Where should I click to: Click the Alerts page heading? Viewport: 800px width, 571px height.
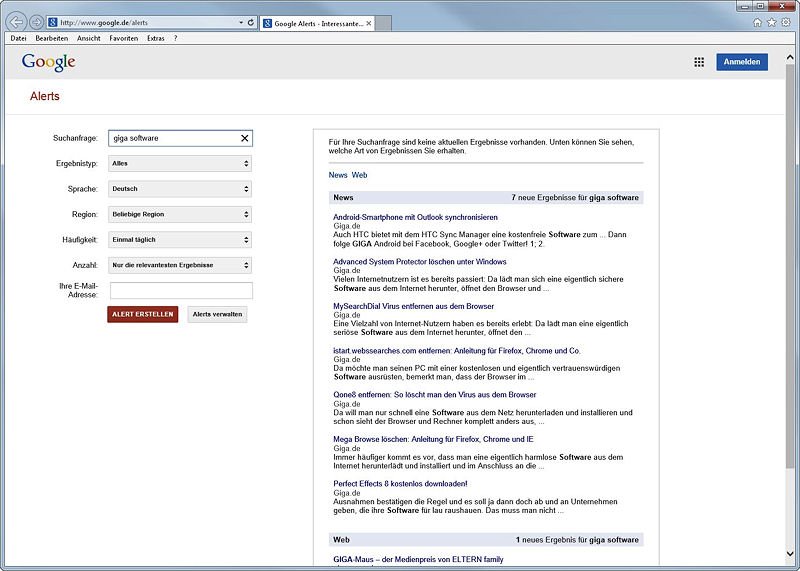click(x=45, y=96)
